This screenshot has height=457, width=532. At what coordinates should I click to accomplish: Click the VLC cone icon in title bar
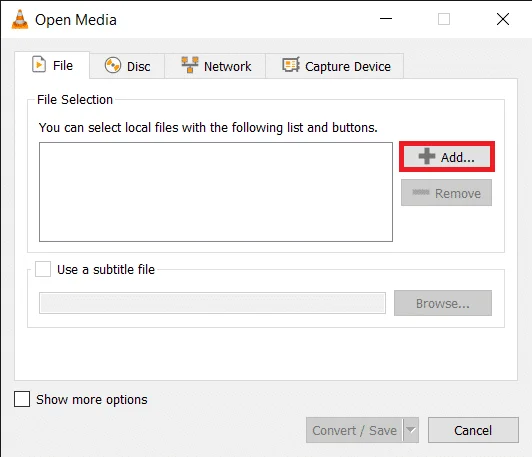tap(20, 19)
